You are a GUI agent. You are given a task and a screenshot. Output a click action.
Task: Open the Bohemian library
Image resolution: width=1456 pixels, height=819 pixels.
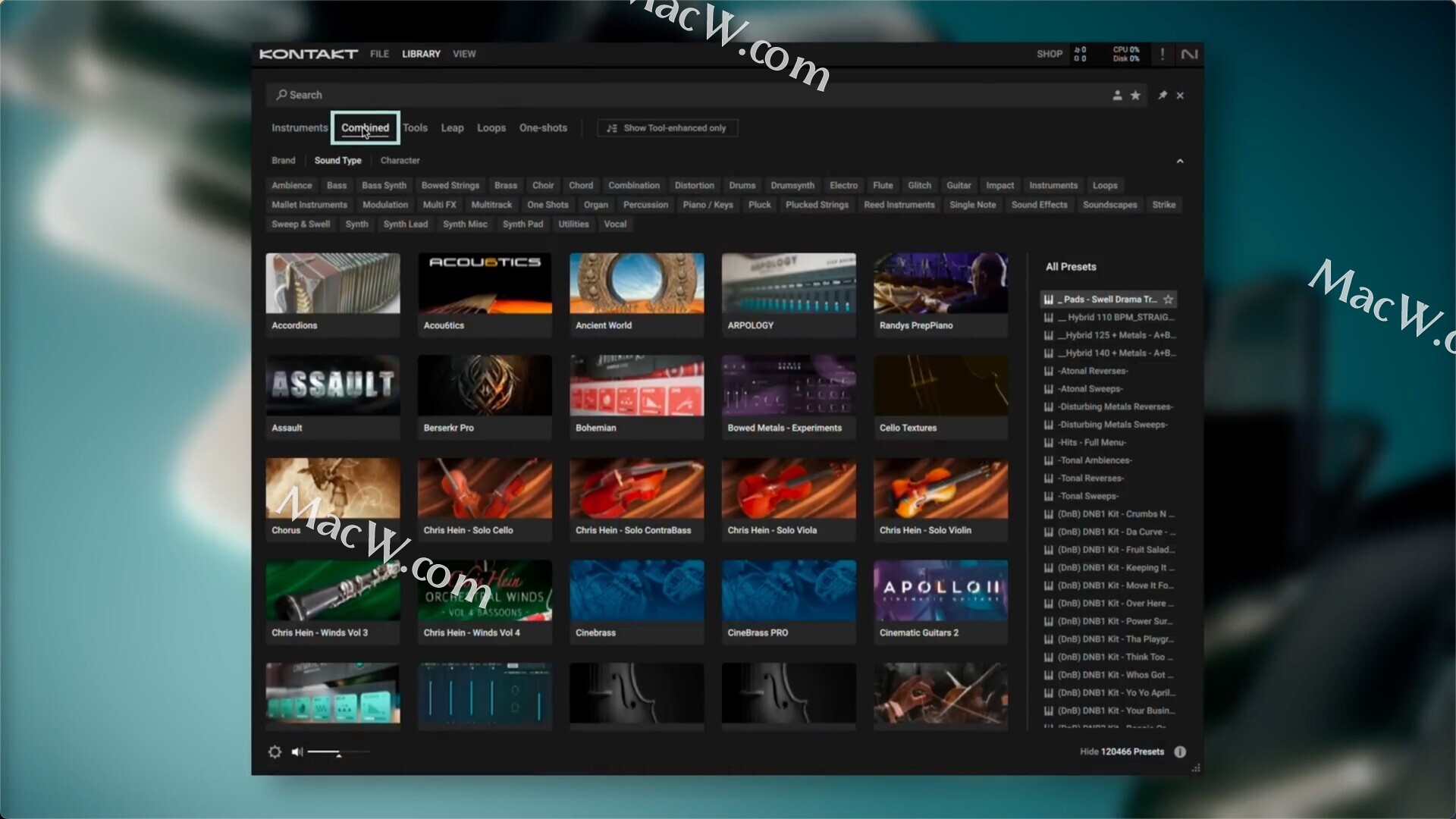[x=636, y=396]
